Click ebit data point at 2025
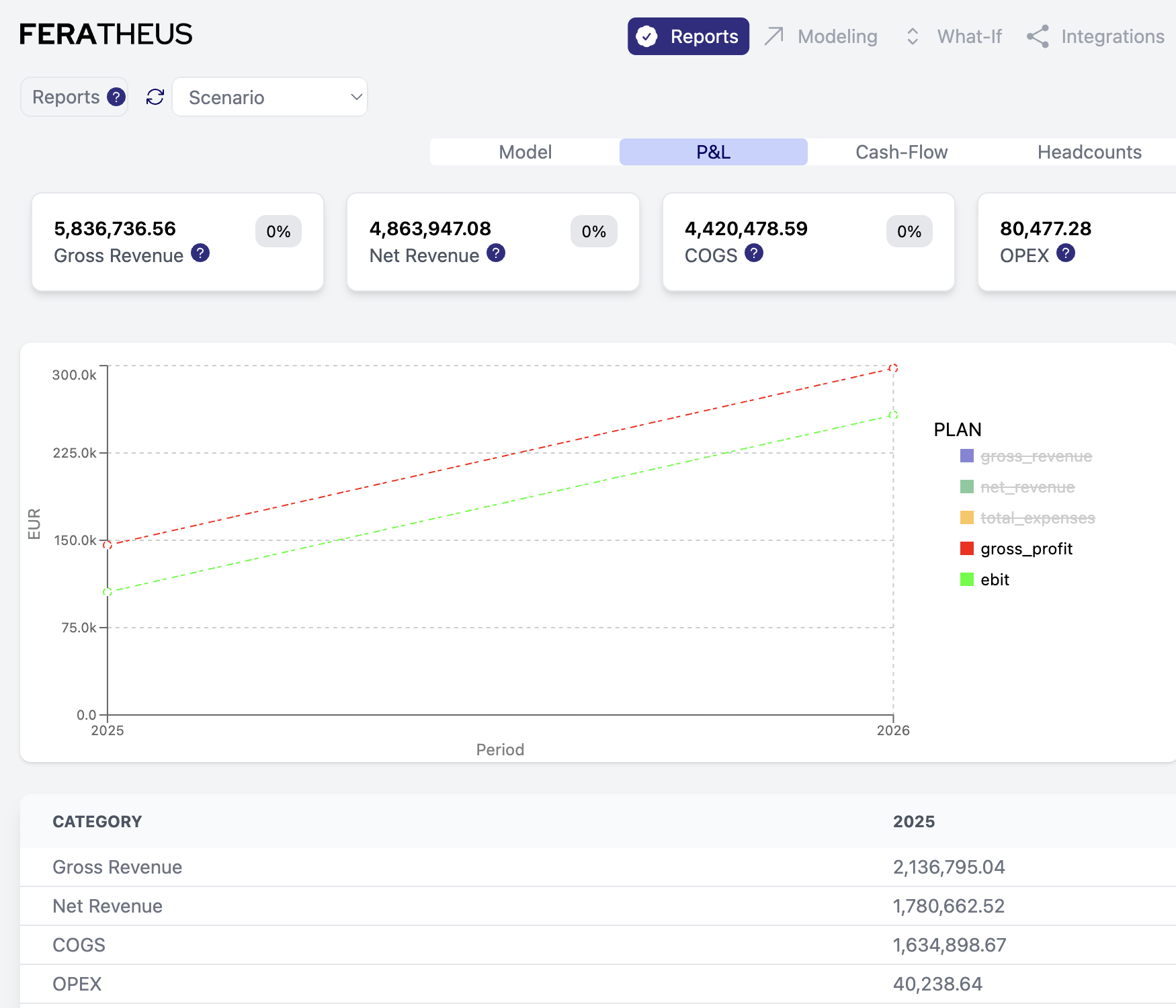This screenshot has width=1176, height=1008. (x=108, y=592)
